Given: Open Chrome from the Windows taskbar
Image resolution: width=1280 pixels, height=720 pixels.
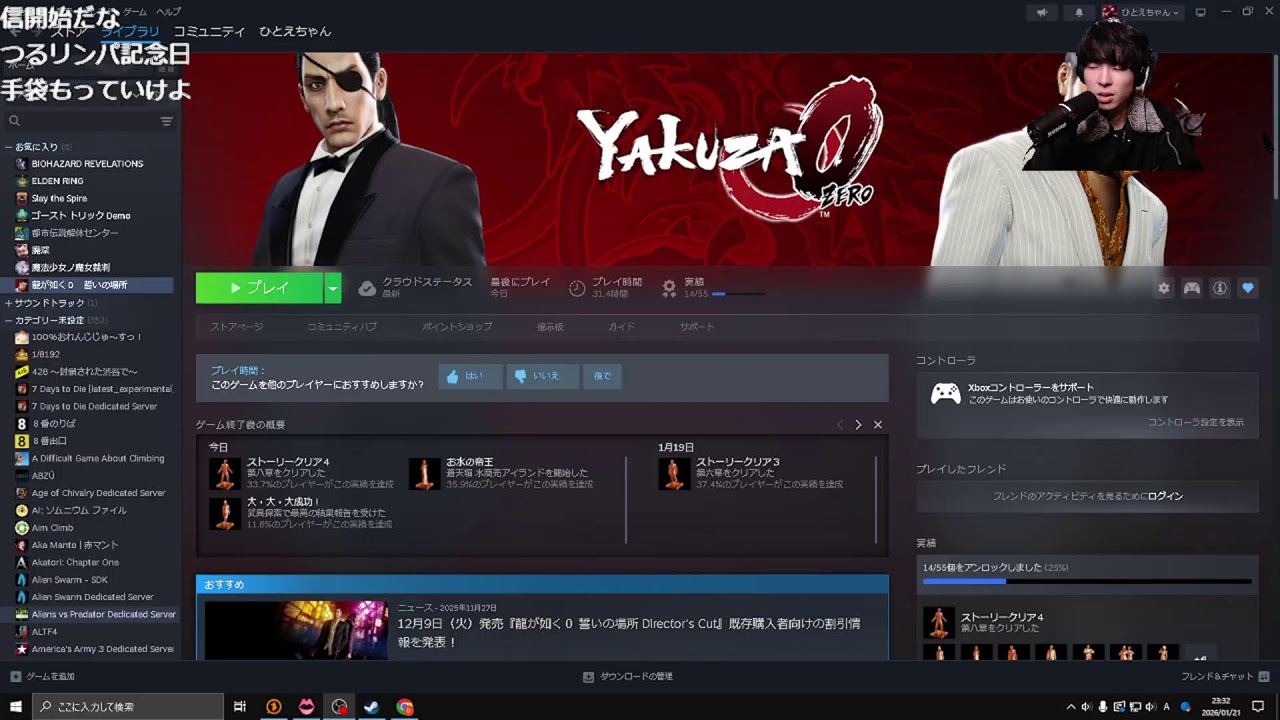Looking at the screenshot, I should coord(405,706).
